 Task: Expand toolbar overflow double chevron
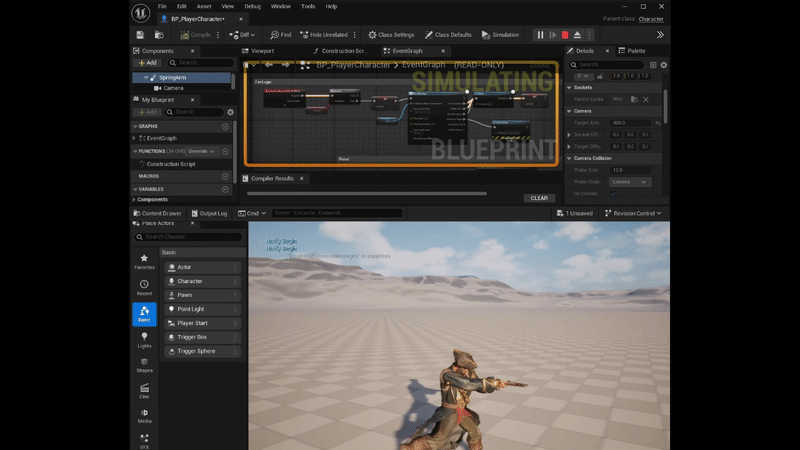660,35
